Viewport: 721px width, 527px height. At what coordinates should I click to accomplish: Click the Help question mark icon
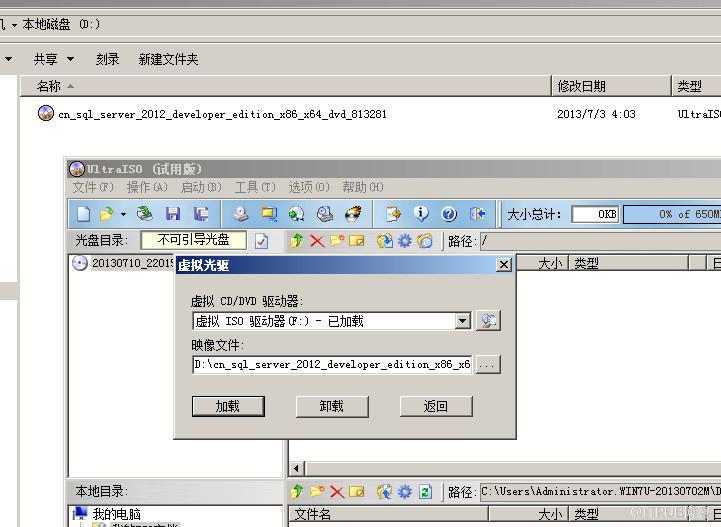pyautogui.click(x=449, y=214)
